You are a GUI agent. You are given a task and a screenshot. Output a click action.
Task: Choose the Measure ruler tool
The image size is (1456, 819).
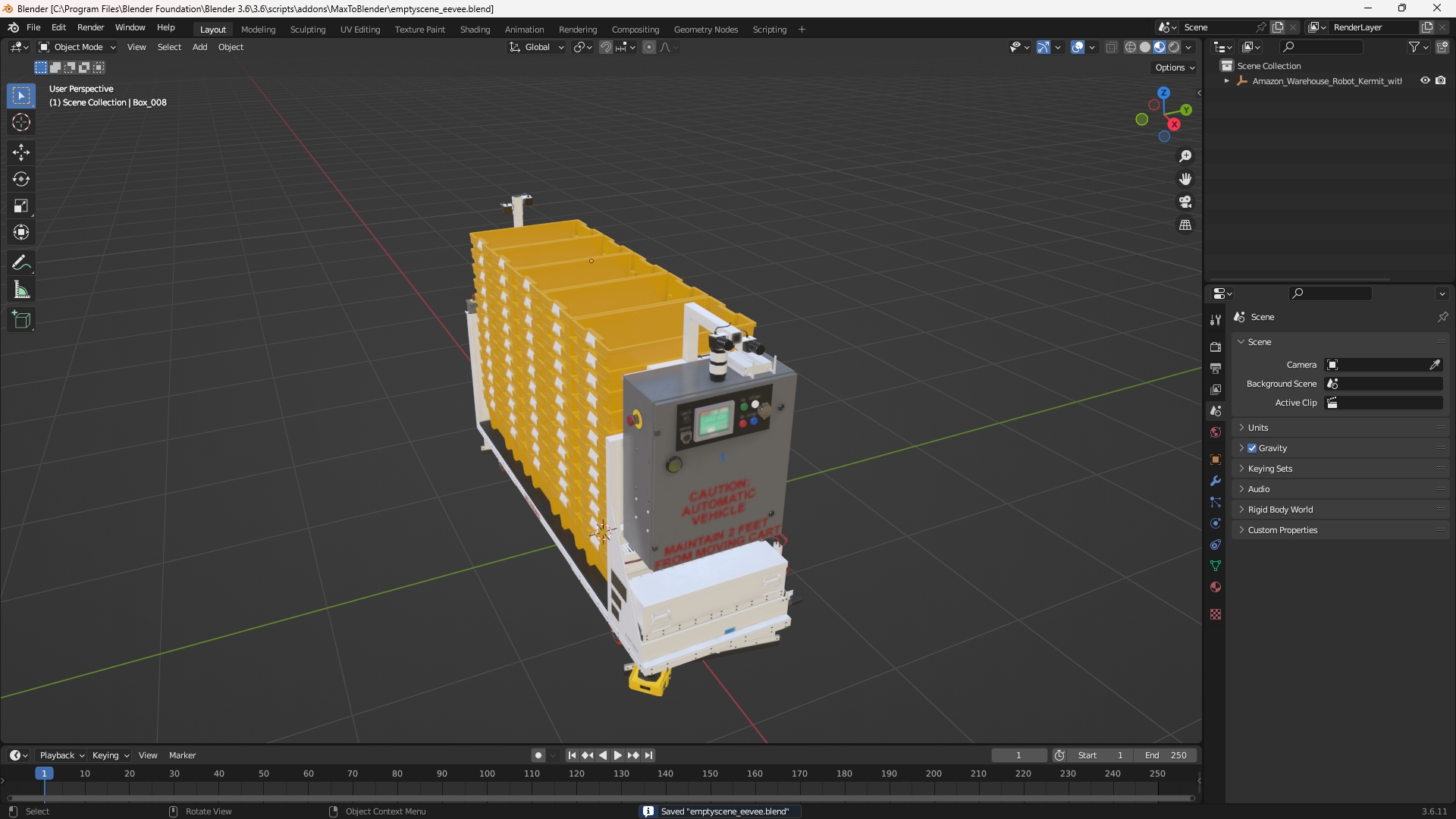(x=21, y=290)
